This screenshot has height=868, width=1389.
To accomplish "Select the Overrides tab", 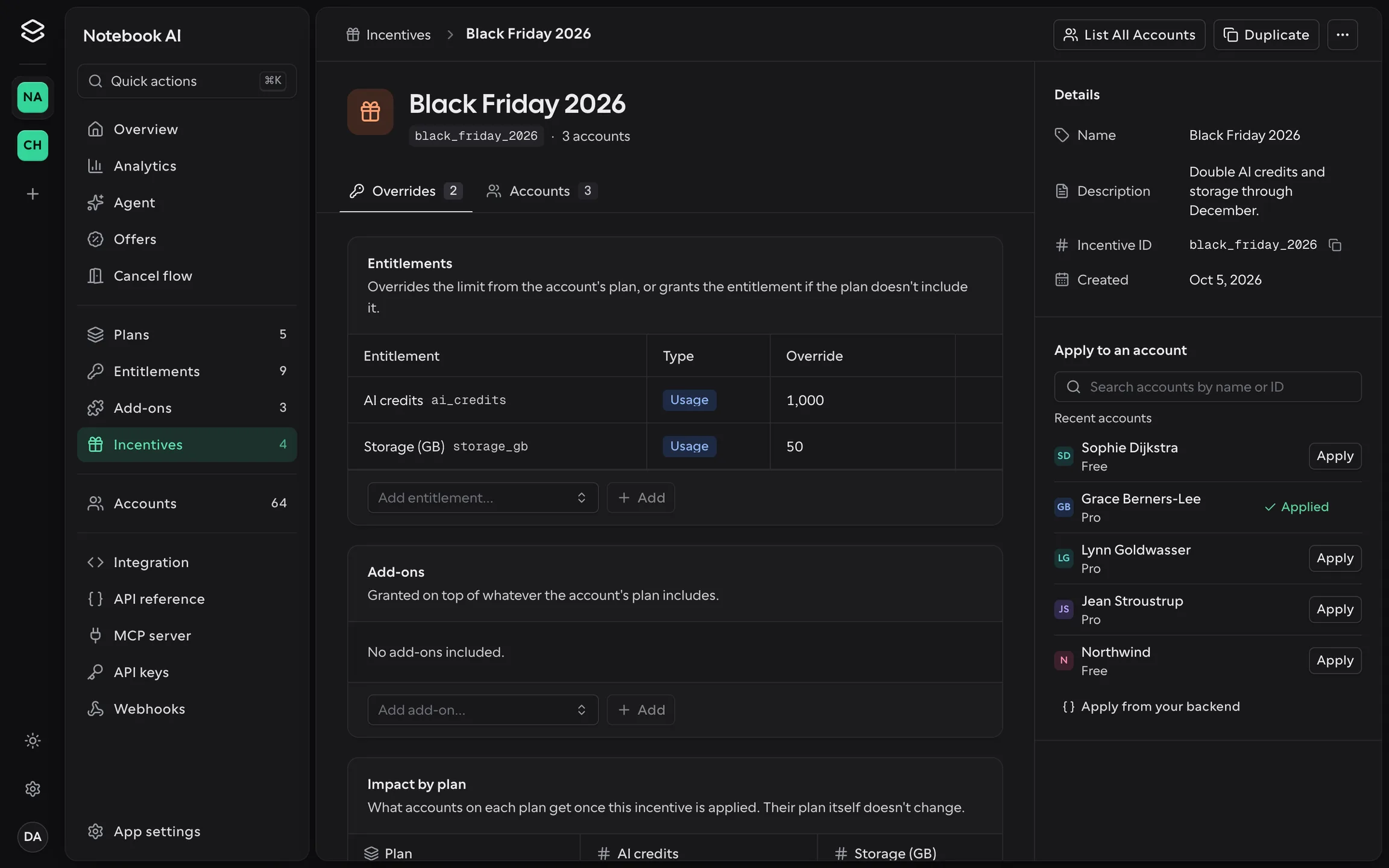I will point(406,191).
